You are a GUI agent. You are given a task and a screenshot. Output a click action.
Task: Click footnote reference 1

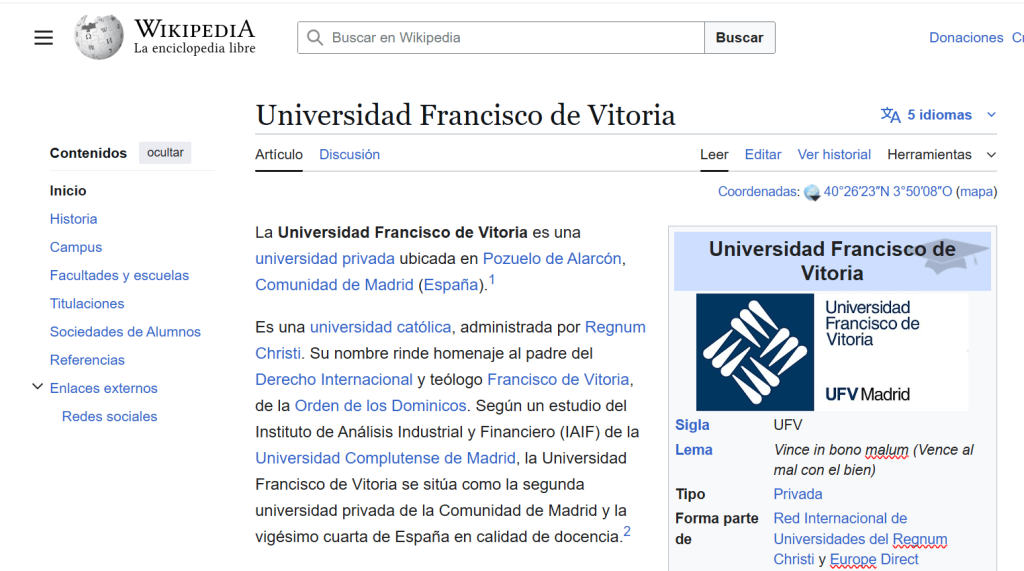[492, 280]
